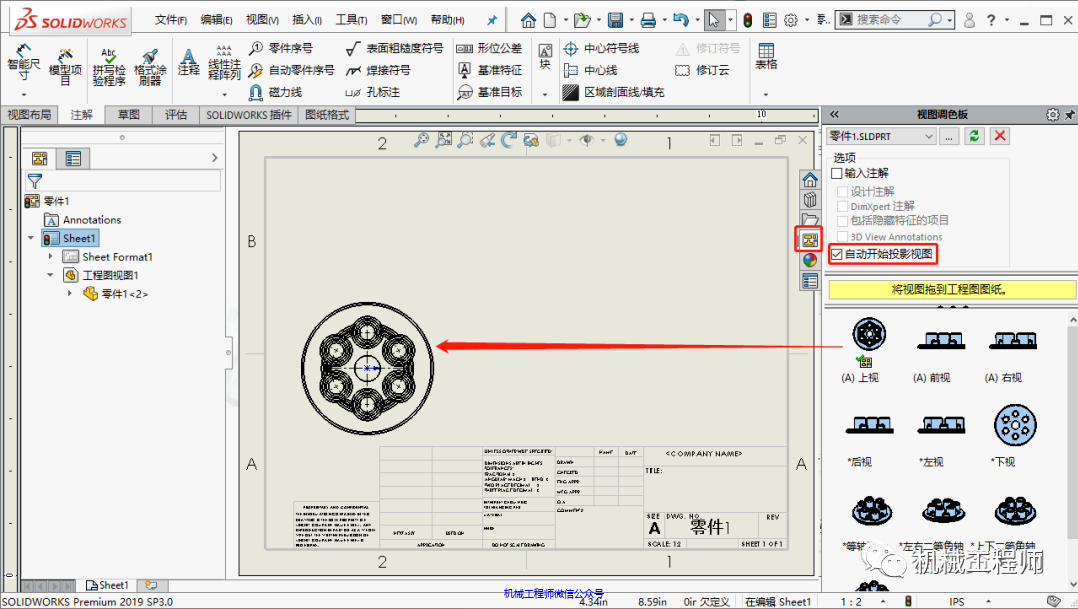Expand the 工程图视图1 tree node
Image resolution: width=1078 pixels, height=609 pixels.
tap(50, 275)
